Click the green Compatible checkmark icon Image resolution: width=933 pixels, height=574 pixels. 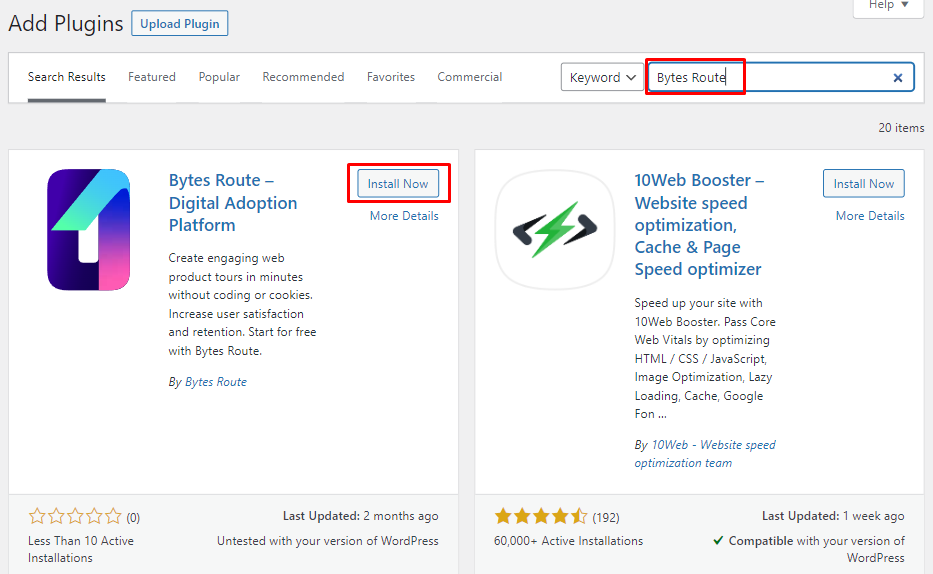coord(718,541)
